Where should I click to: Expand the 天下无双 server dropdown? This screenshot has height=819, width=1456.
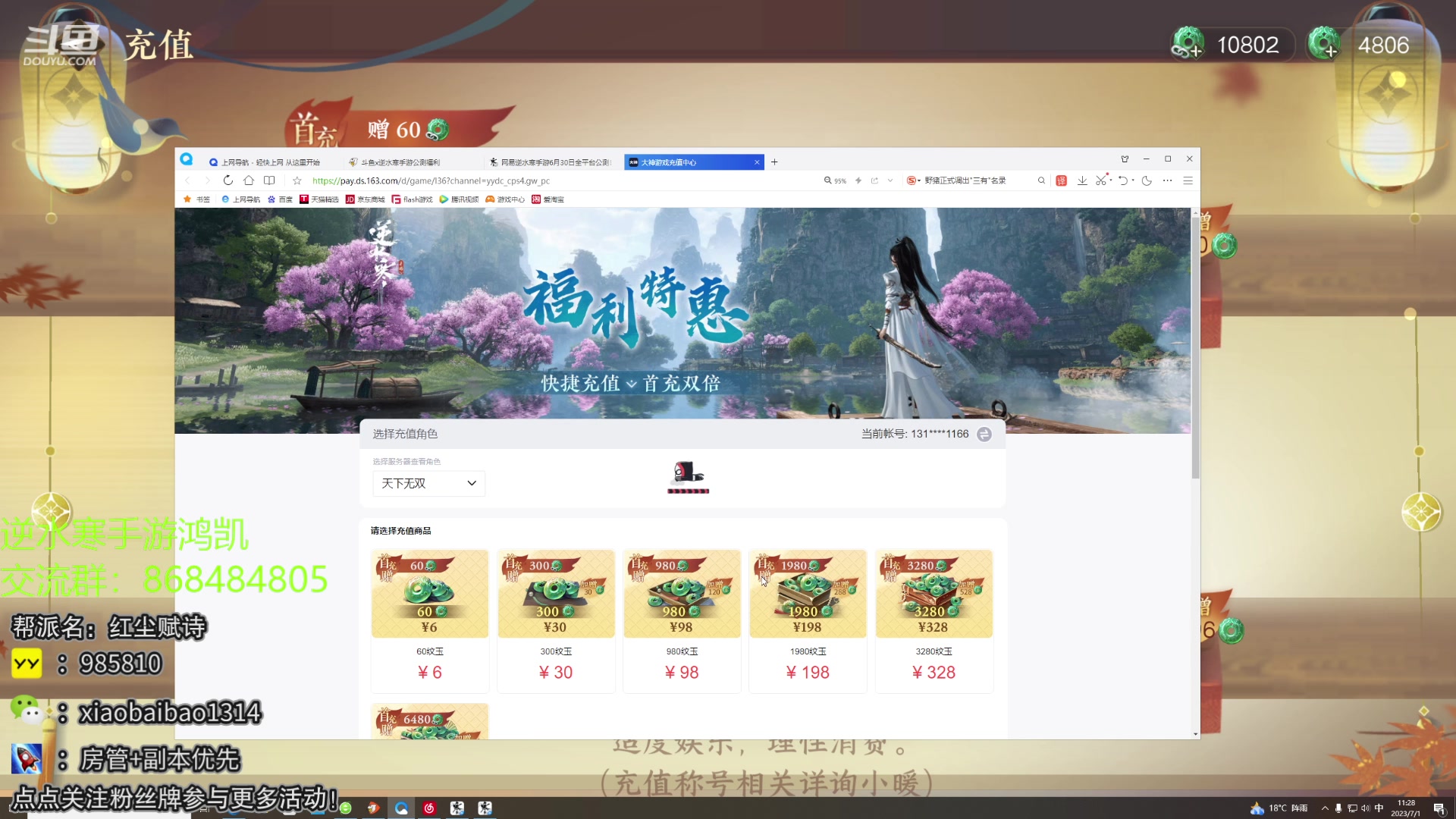428,484
